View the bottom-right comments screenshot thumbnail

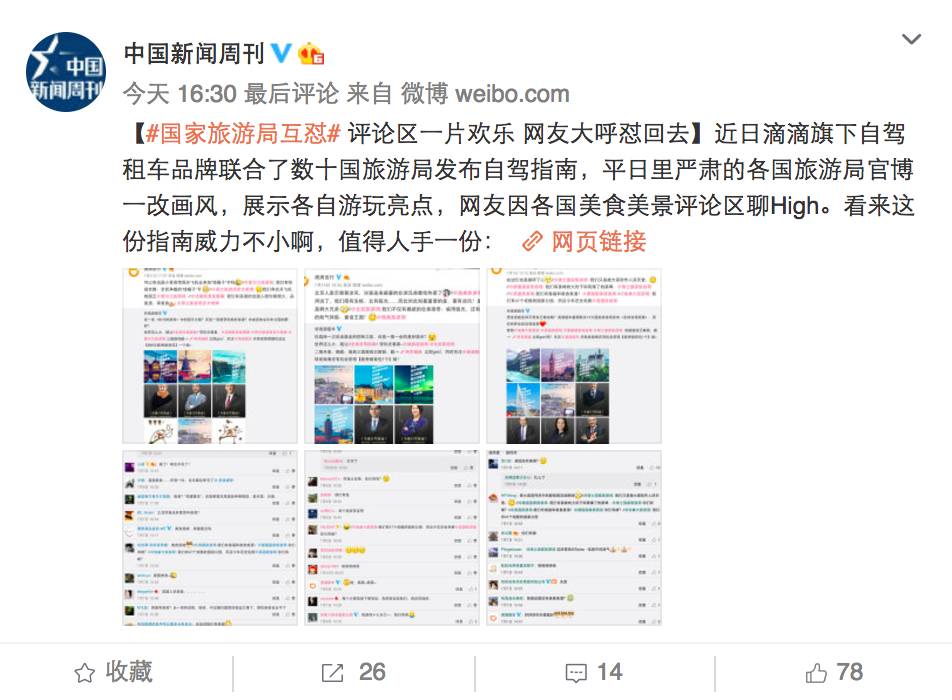tap(574, 538)
